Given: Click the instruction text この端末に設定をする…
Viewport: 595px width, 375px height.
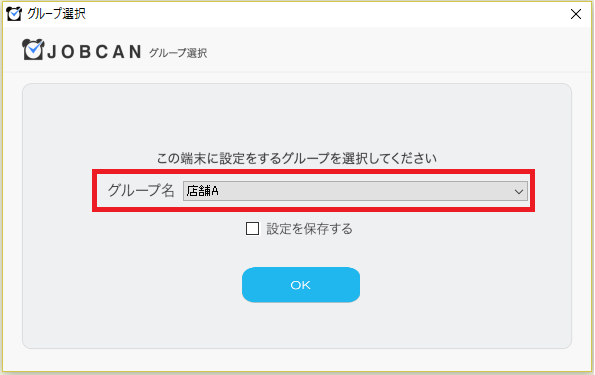Looking at the screenshot, I should 297,158.
